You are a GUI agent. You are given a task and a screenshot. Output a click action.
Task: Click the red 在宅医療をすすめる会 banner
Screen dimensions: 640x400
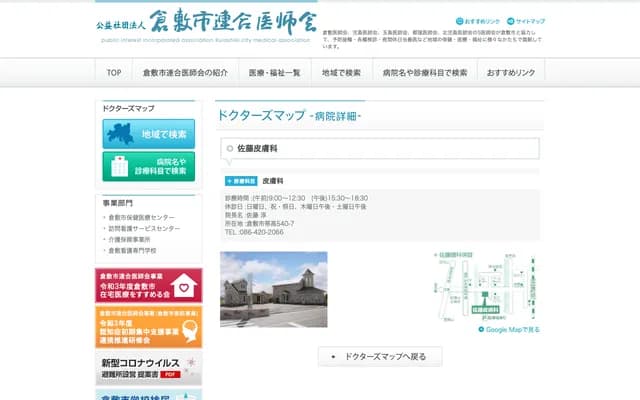[148, 285]
